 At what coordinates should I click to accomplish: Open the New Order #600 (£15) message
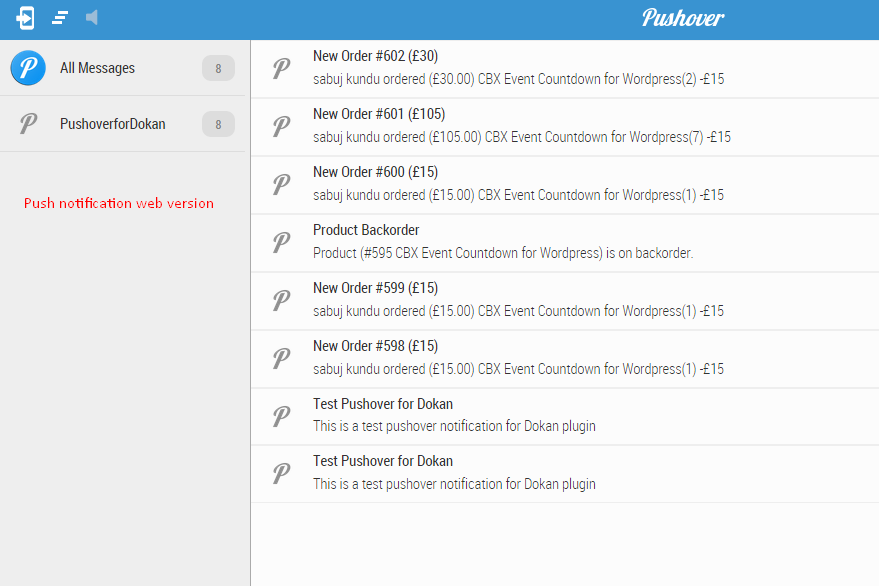tap(376, 172)
